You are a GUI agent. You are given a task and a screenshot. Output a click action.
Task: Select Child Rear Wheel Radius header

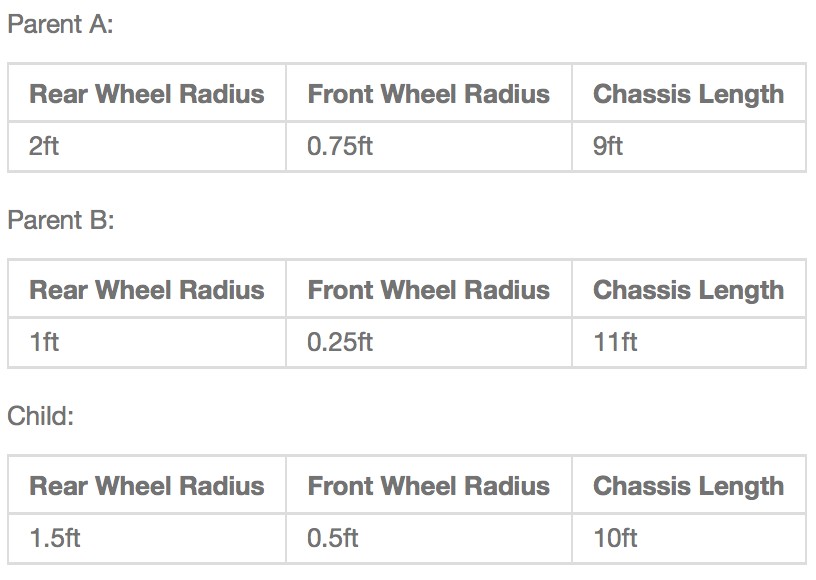pyautogui.click(x=147, y=486)
